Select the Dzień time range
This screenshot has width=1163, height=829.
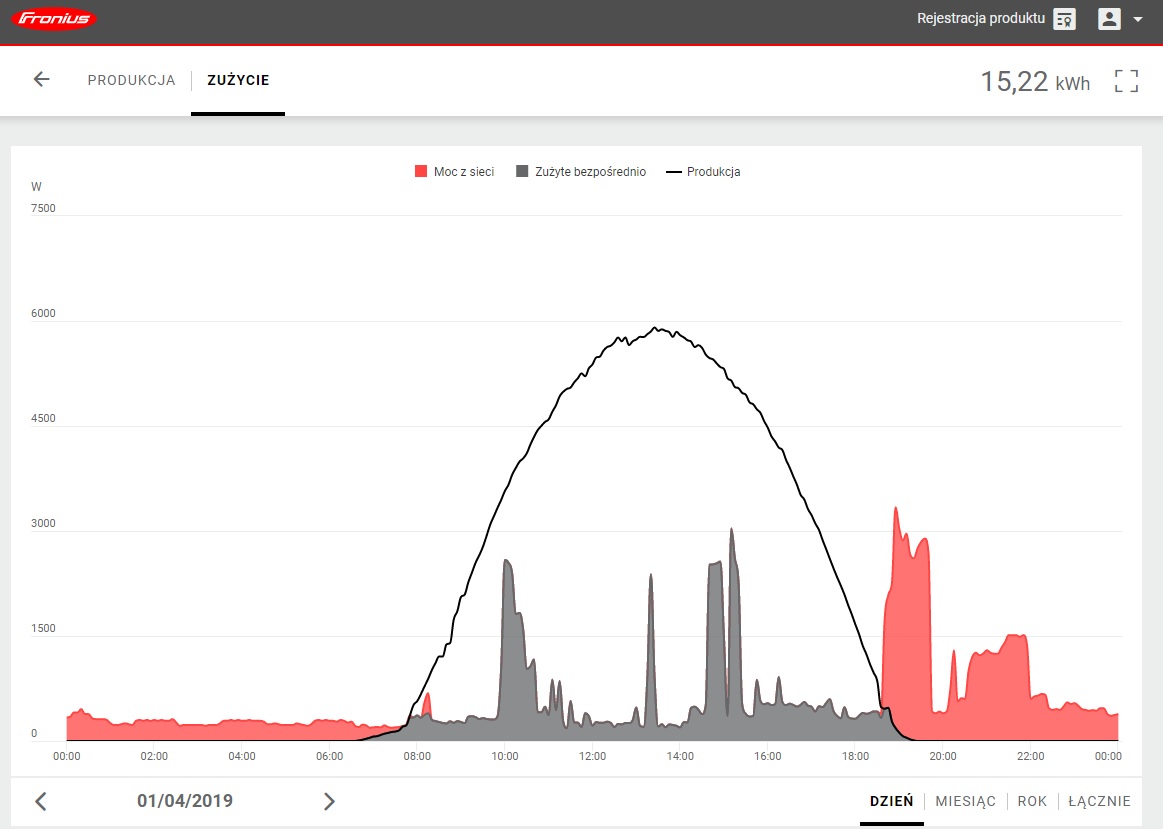[x=891, y=801]
